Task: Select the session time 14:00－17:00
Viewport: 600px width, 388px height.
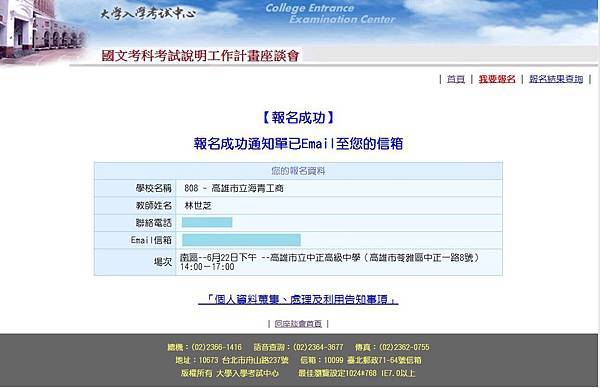Action: pos(207,267)
